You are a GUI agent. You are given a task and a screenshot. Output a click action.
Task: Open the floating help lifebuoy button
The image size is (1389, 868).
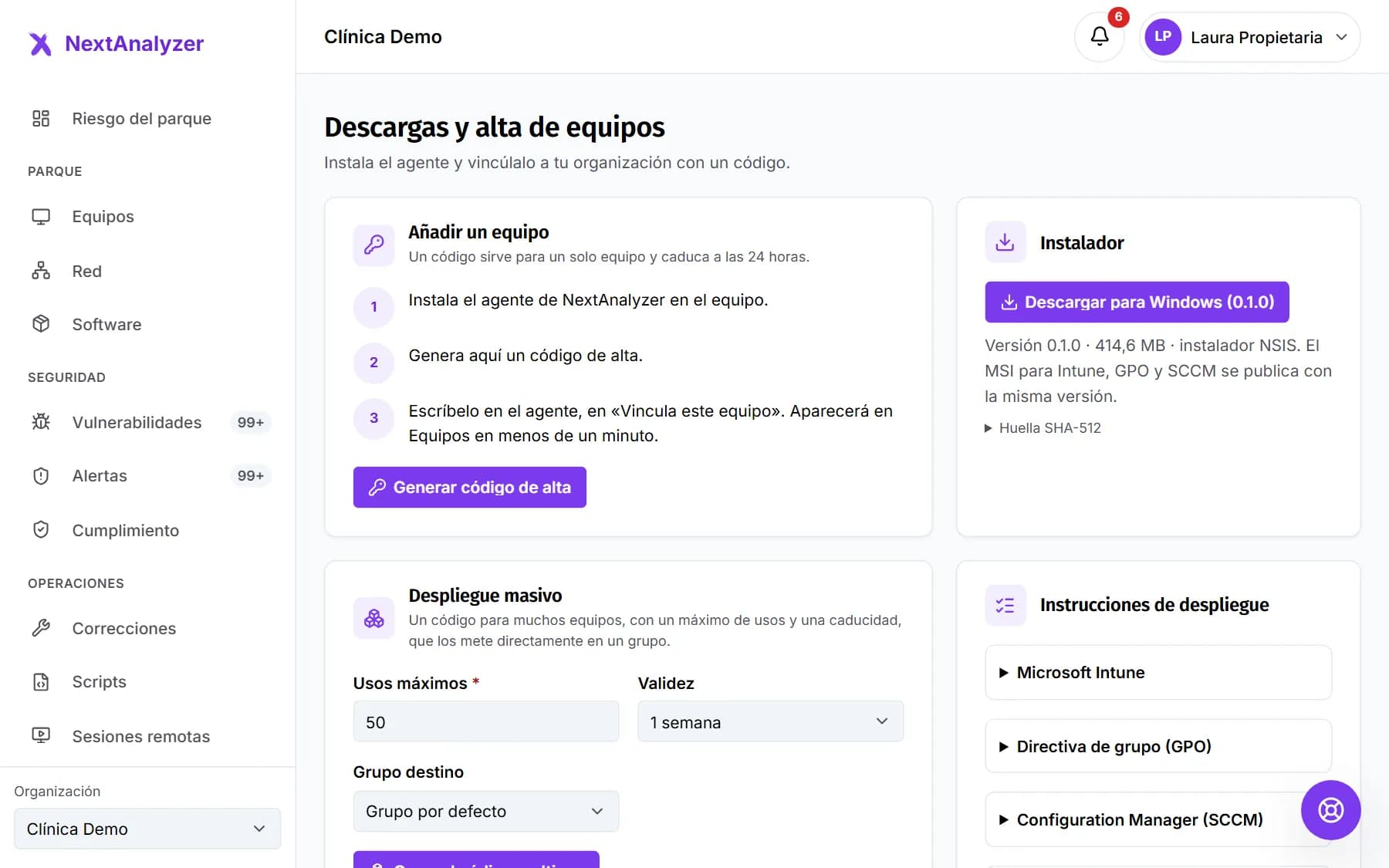(x=1330, y=810)
